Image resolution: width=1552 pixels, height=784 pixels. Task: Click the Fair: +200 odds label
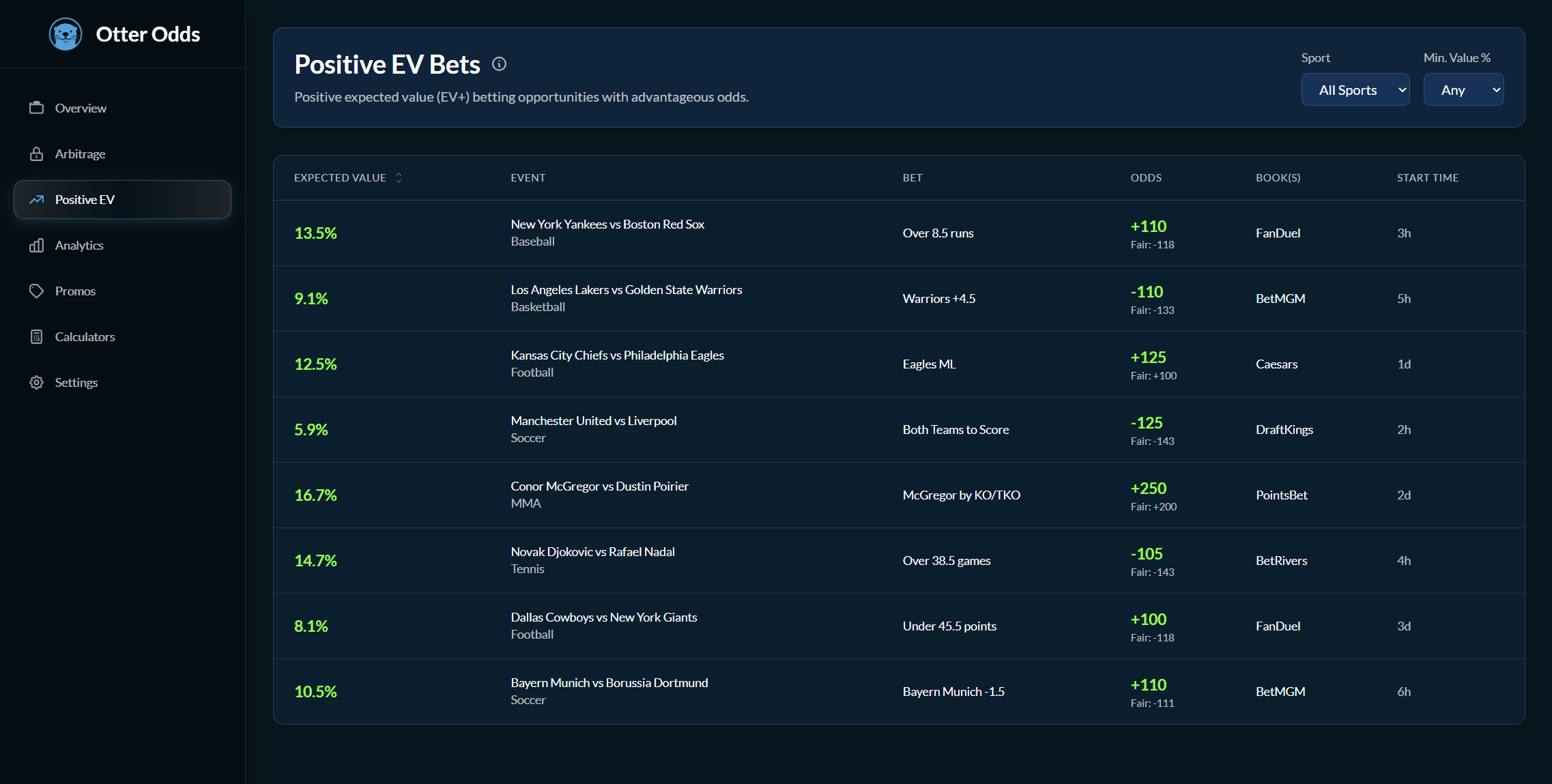[1153, 506]
